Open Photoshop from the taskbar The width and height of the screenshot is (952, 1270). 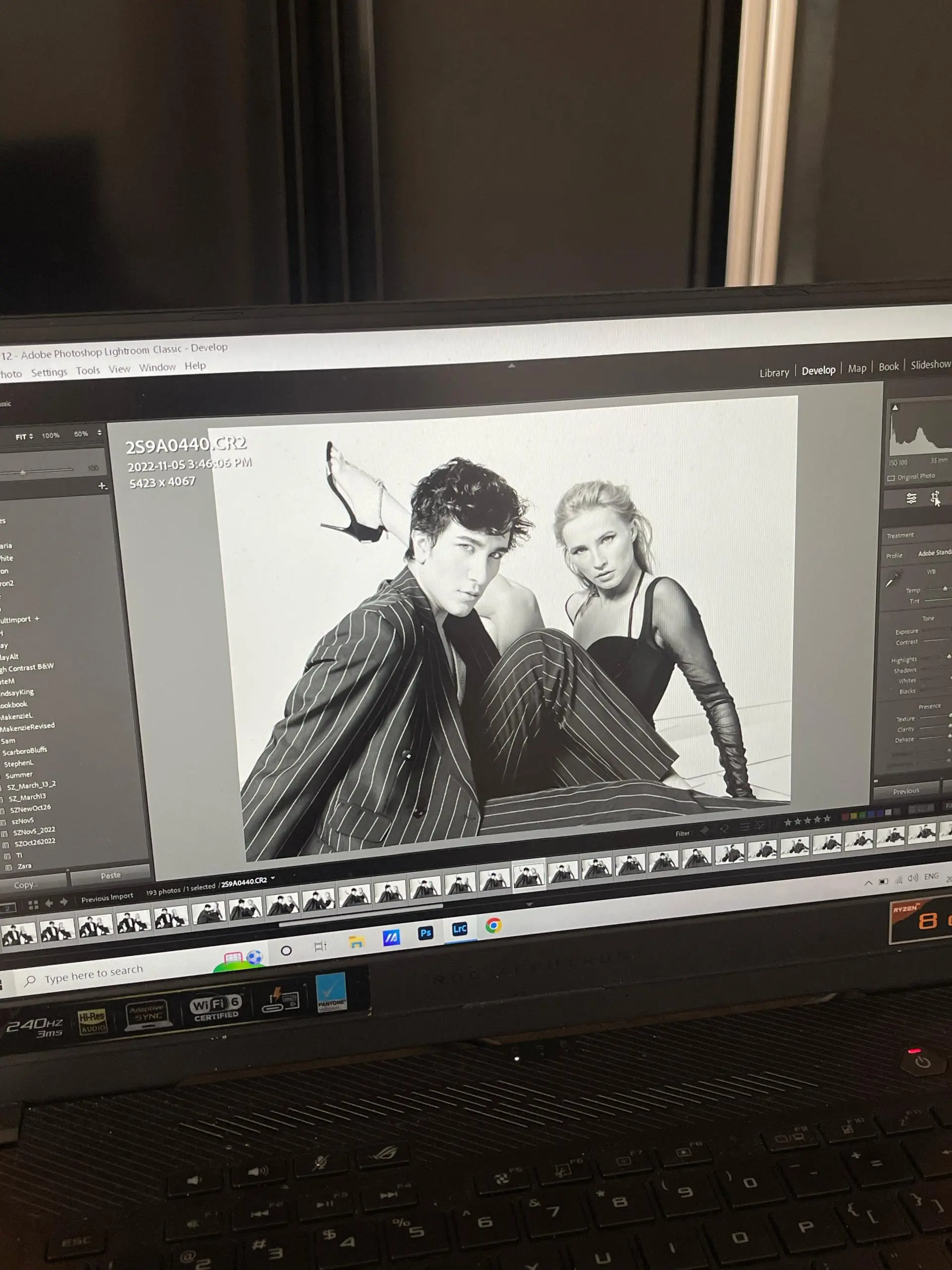click(425, 933)
